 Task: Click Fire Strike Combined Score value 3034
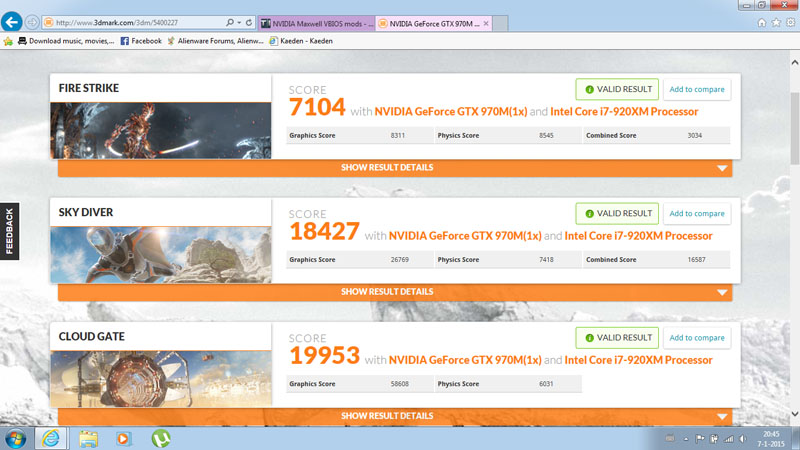click(x=694, y=136)
